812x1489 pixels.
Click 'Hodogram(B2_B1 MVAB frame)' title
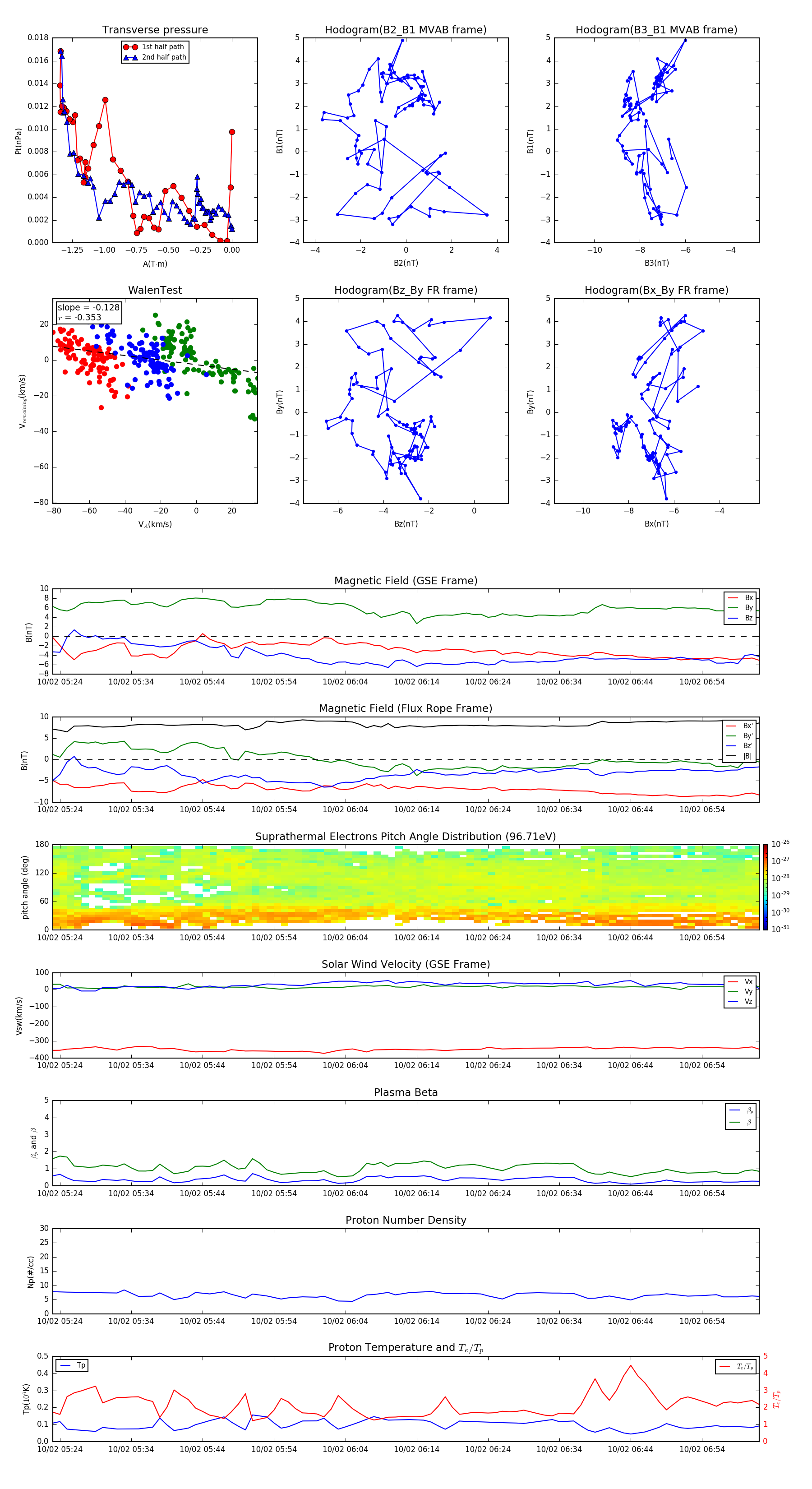tap(406, 30)
